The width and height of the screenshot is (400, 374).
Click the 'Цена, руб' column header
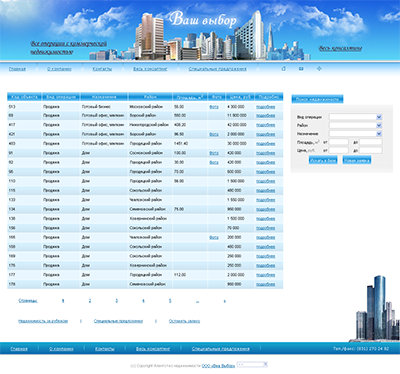(x=240, y=97)
